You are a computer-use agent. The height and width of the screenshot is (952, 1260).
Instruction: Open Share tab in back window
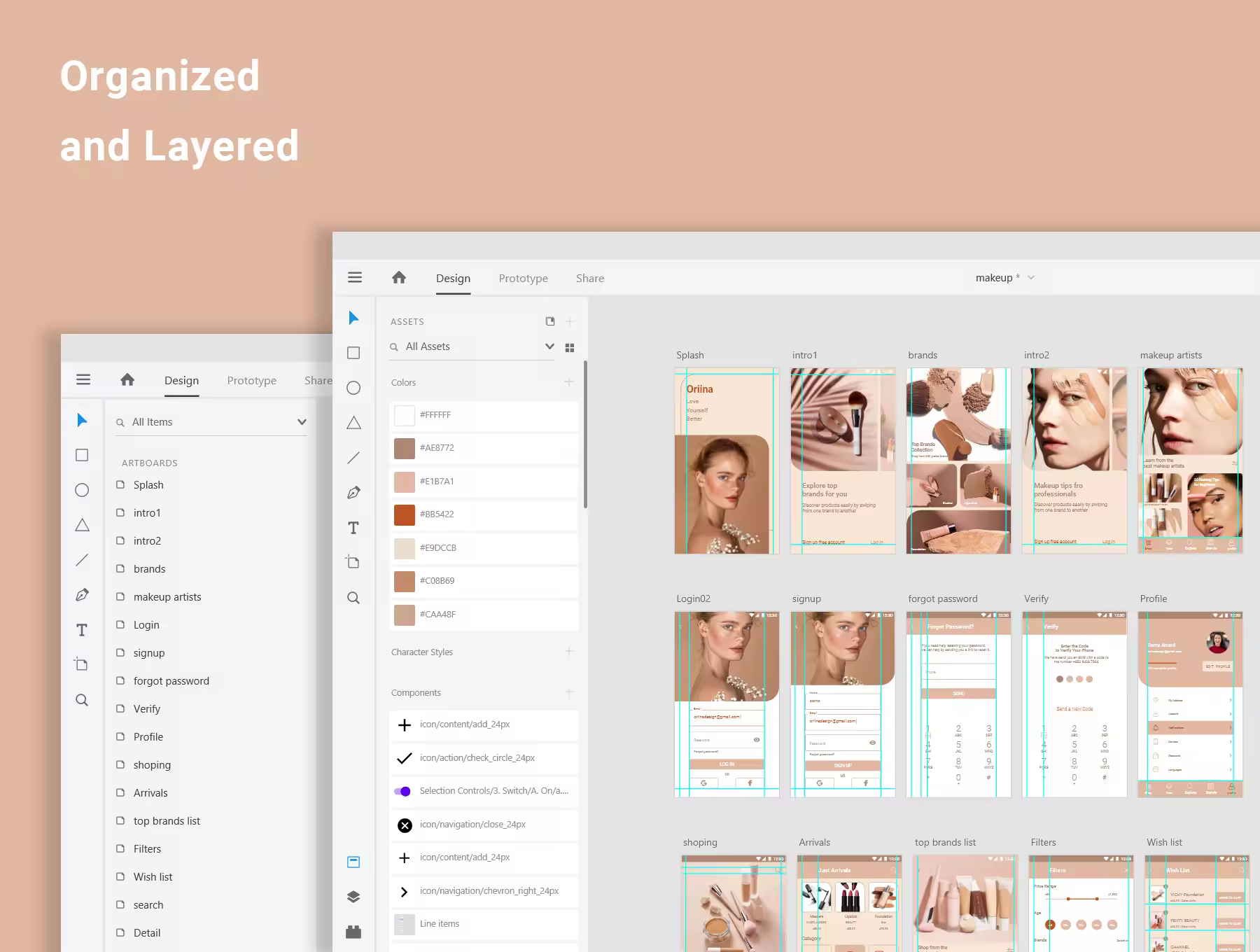[318, 380]
